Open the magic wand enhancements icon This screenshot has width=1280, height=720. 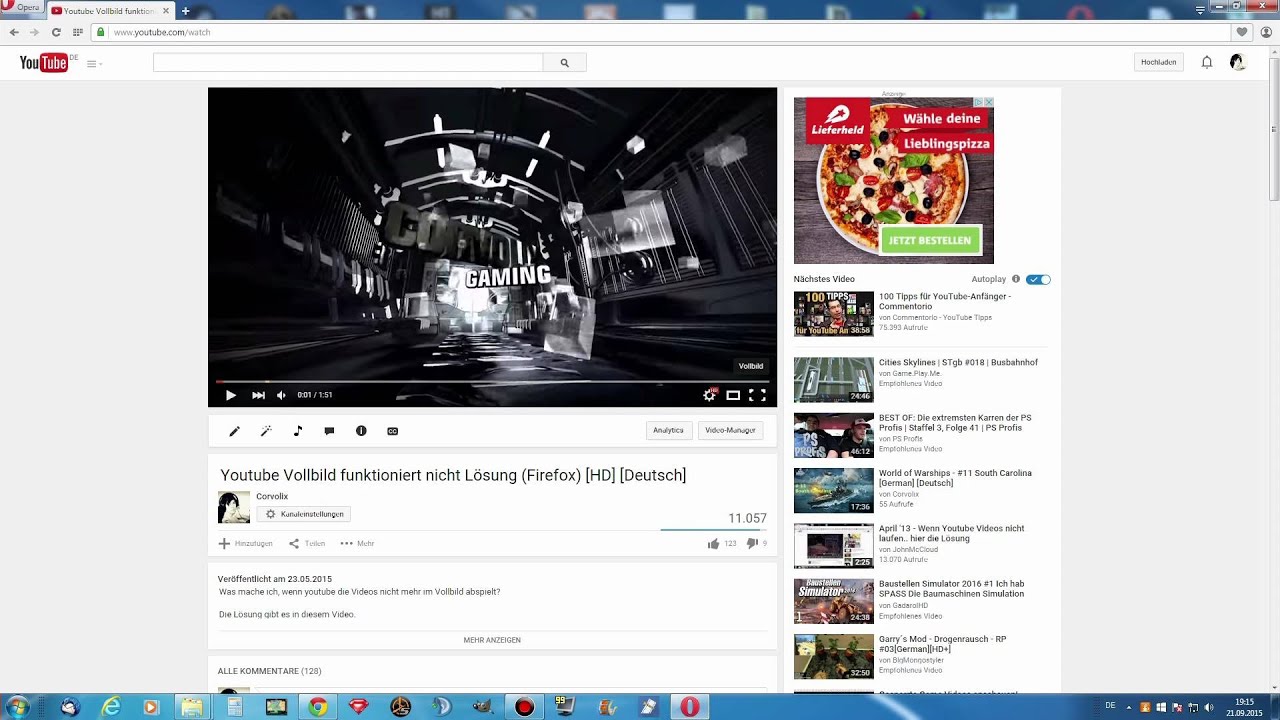click(266, 431)
